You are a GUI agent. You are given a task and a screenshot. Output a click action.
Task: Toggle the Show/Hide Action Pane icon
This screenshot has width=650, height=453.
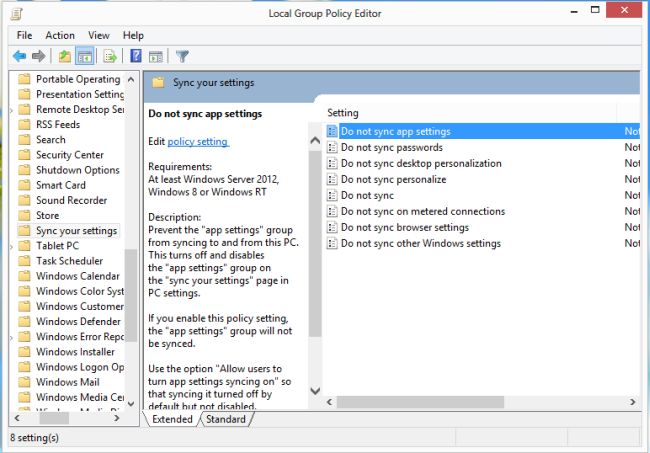click(156, 56)
